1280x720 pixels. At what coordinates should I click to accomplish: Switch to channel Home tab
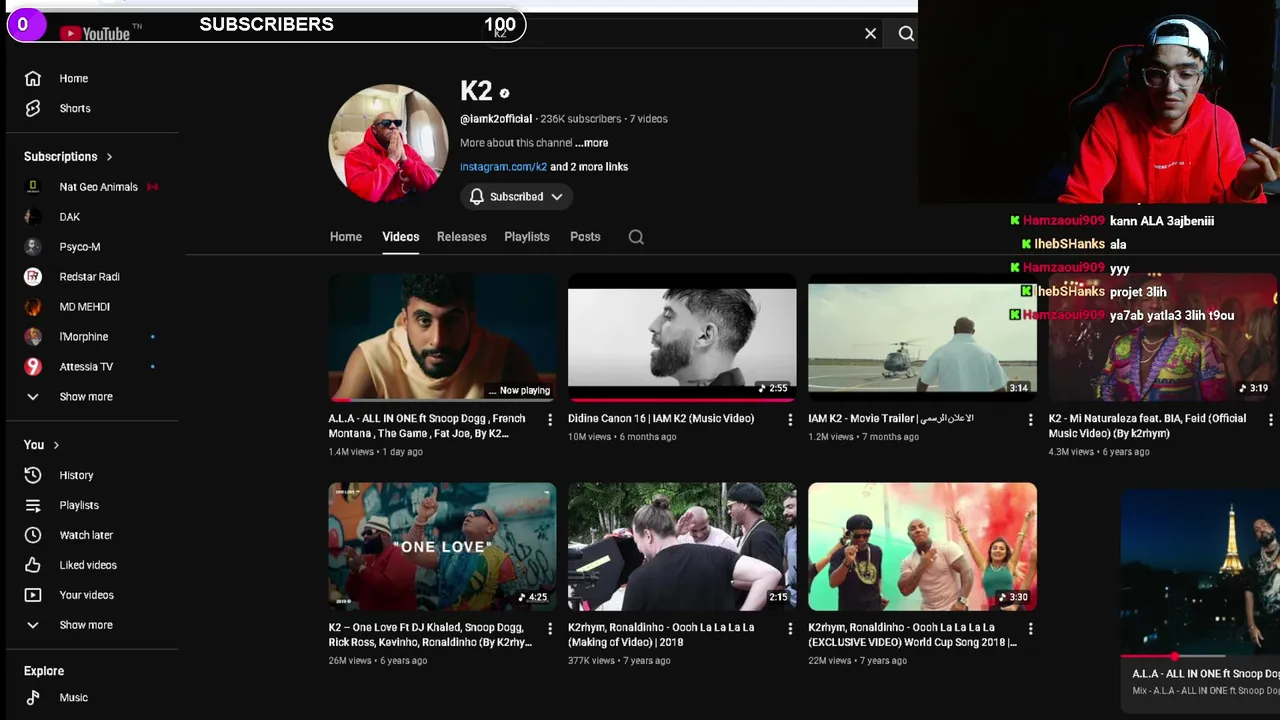(x=346, y=237)
